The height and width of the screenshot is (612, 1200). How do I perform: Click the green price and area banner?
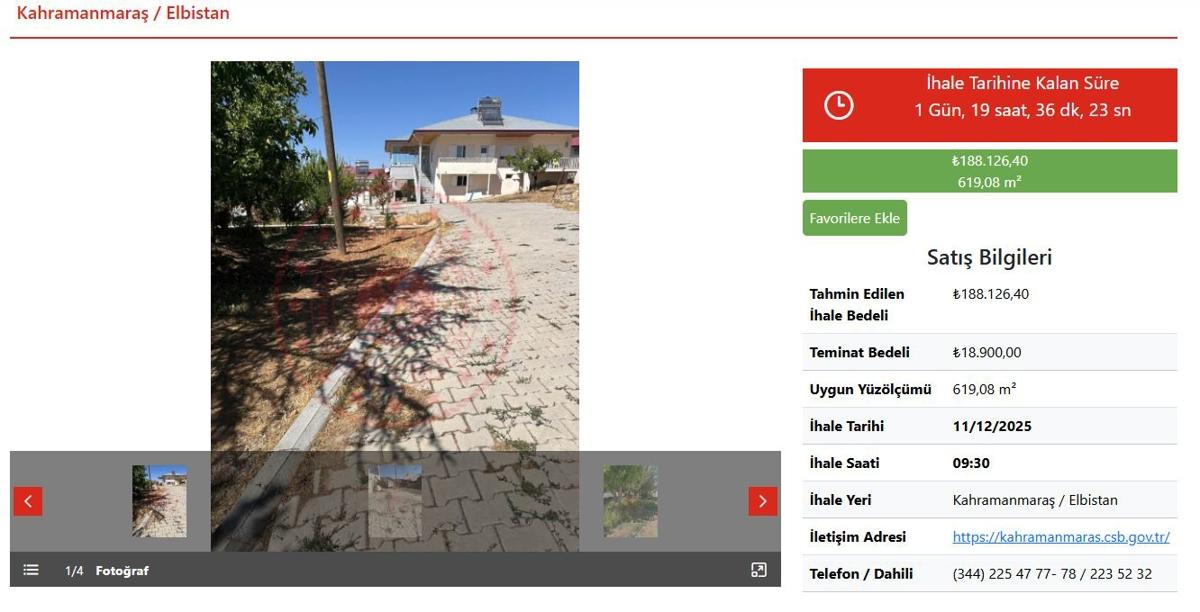click(990, 171)
